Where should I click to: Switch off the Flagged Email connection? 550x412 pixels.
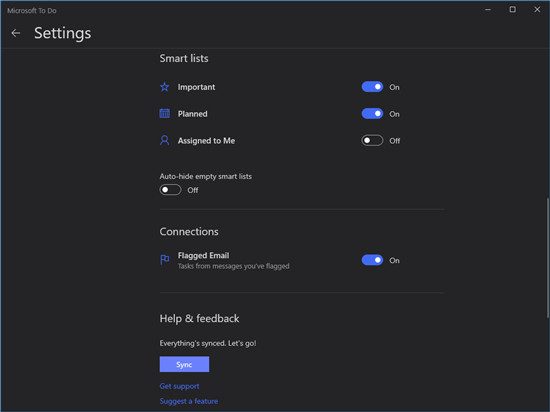tap(372, 260)
